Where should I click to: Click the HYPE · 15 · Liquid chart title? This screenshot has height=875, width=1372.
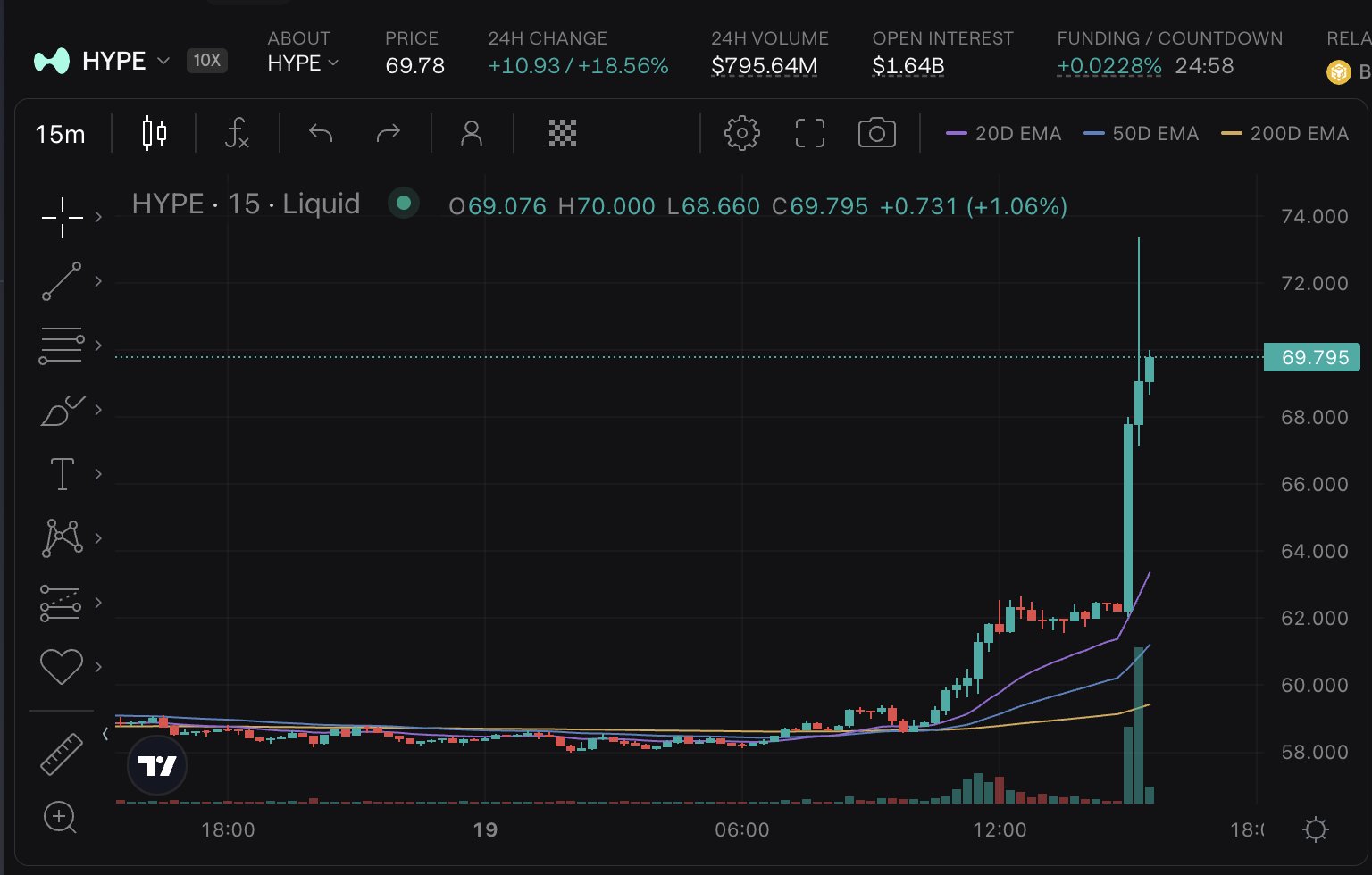click(246, 204)
